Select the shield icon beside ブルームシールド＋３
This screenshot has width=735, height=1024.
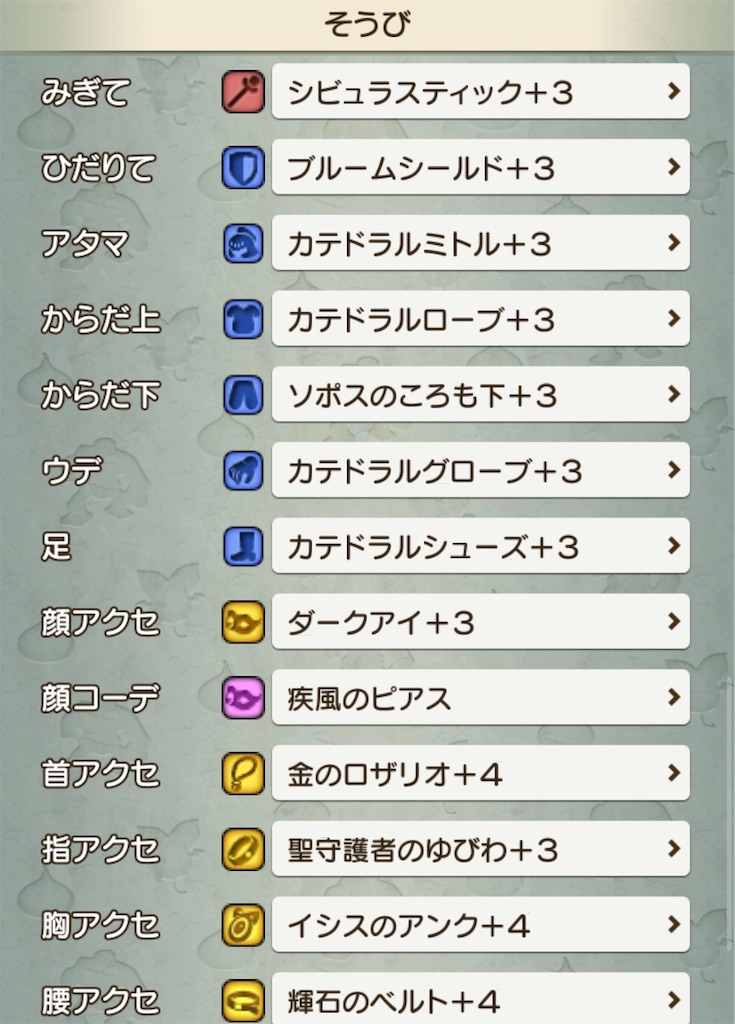(x=242, y=167)
